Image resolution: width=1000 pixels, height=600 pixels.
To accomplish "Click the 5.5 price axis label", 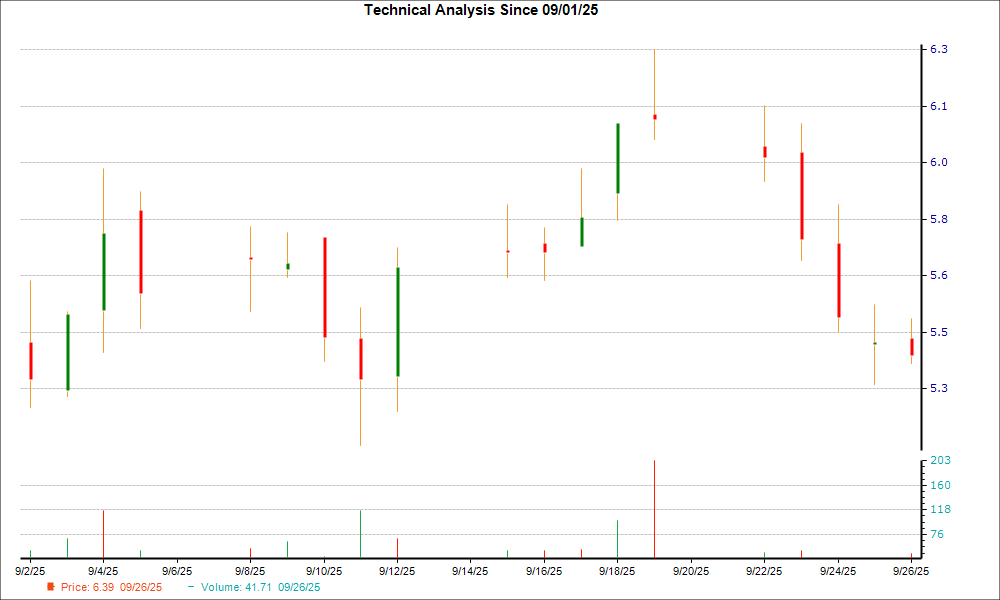I will click(939, 332).
